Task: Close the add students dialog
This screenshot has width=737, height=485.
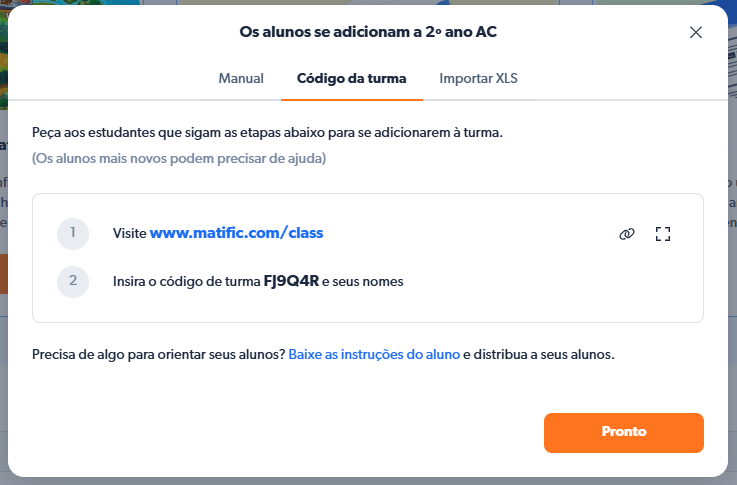Action: pos(696,32)
